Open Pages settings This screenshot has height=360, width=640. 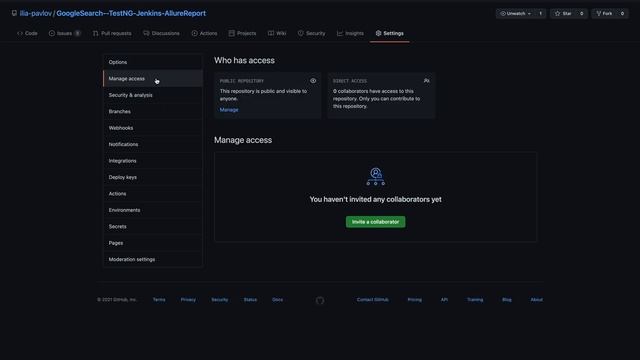(153, 243)
